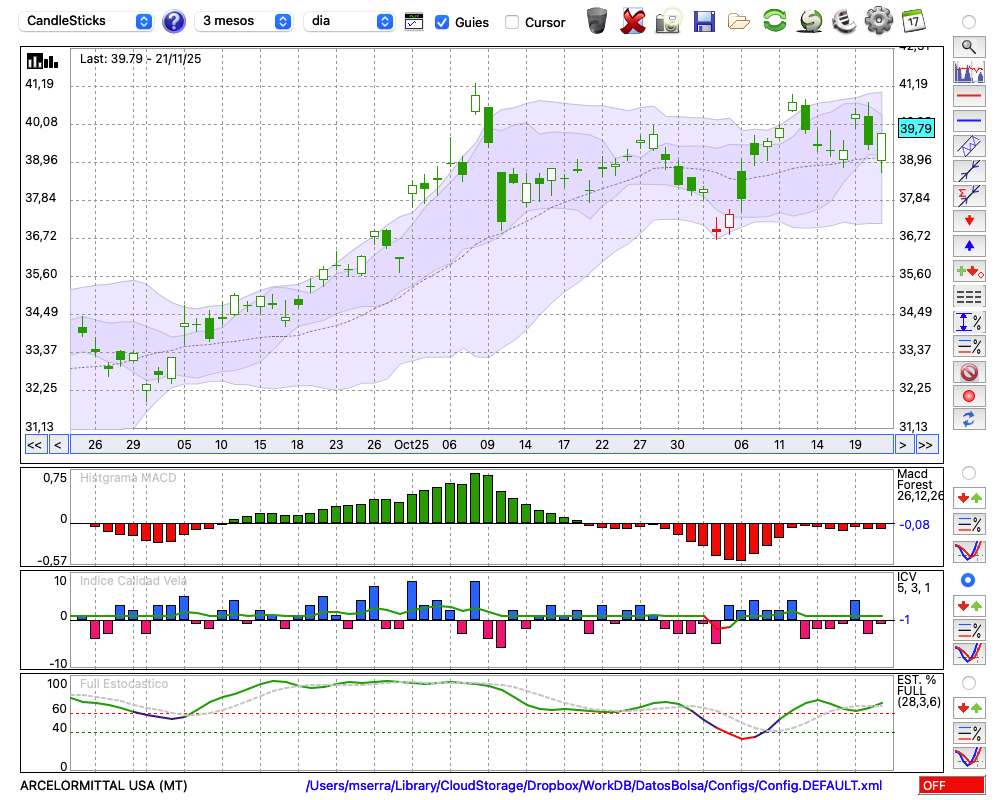Select the zigzag channel drawing tool
Image resolution: width=1000 pixels, height=800 pixels.
coord(969,146)
